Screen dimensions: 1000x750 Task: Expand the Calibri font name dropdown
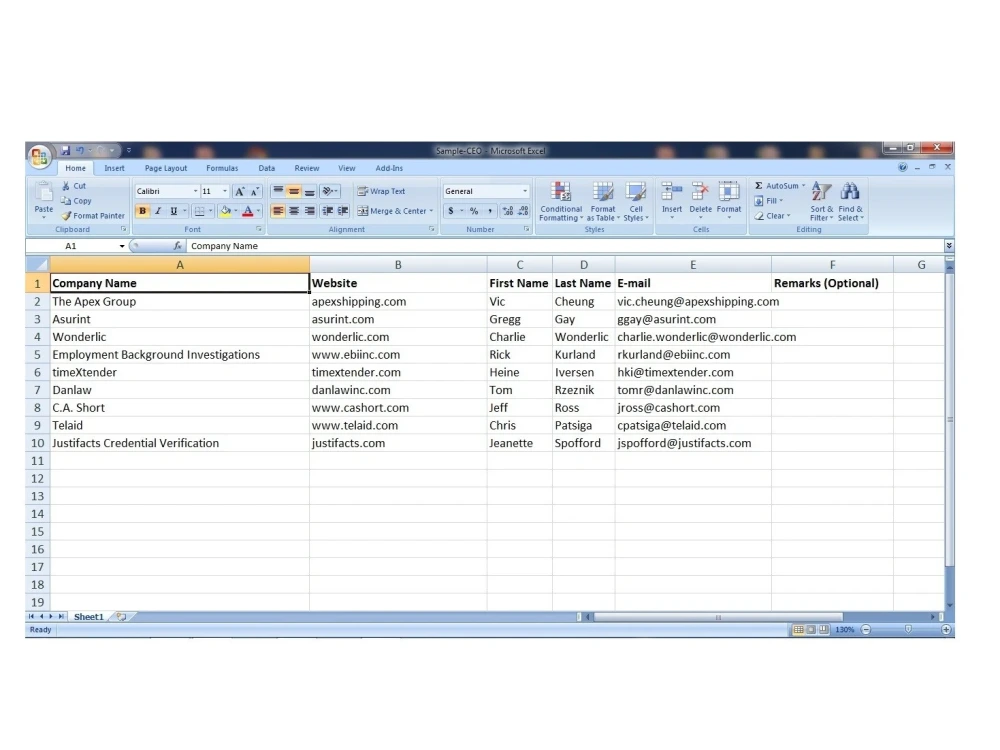coord(195,191)
